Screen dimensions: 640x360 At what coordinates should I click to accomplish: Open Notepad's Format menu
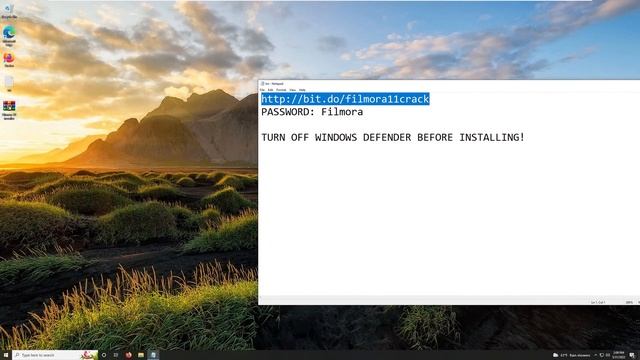tap(281, 90)
